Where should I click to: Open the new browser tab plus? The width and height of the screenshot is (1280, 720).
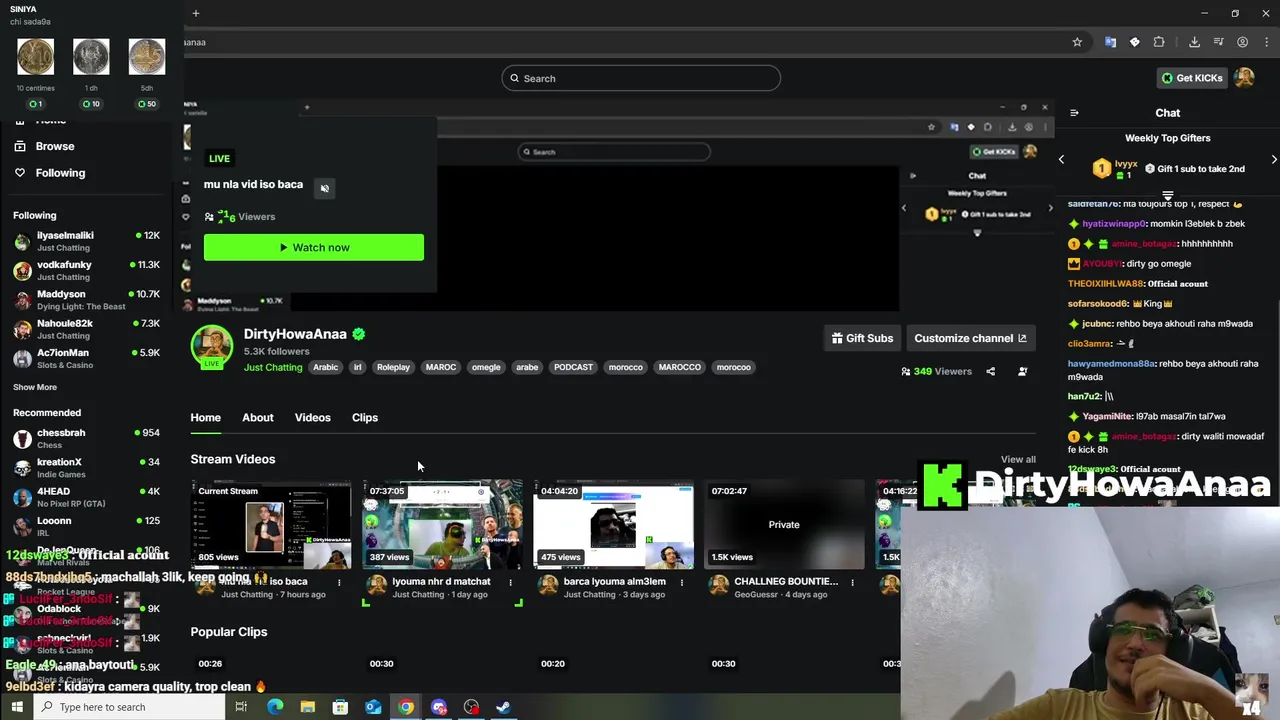click(x=196, y=13)
